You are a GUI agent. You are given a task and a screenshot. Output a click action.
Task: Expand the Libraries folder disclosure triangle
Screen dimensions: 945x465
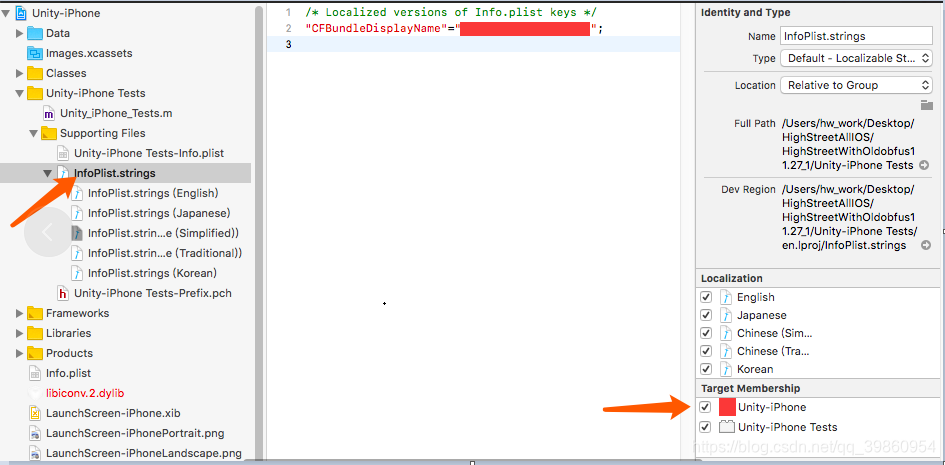pyautogui.click(x=20, y=333)
